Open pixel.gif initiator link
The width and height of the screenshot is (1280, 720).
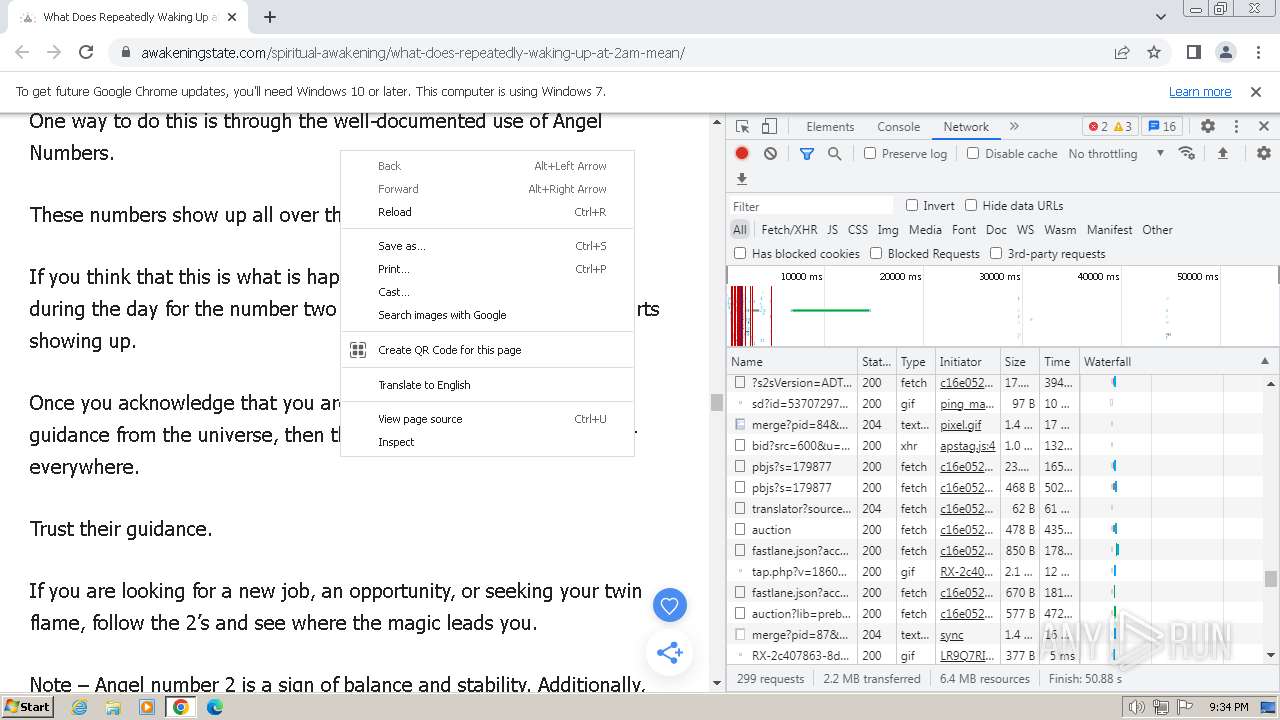pyautogui.click(x=960, y=425)
